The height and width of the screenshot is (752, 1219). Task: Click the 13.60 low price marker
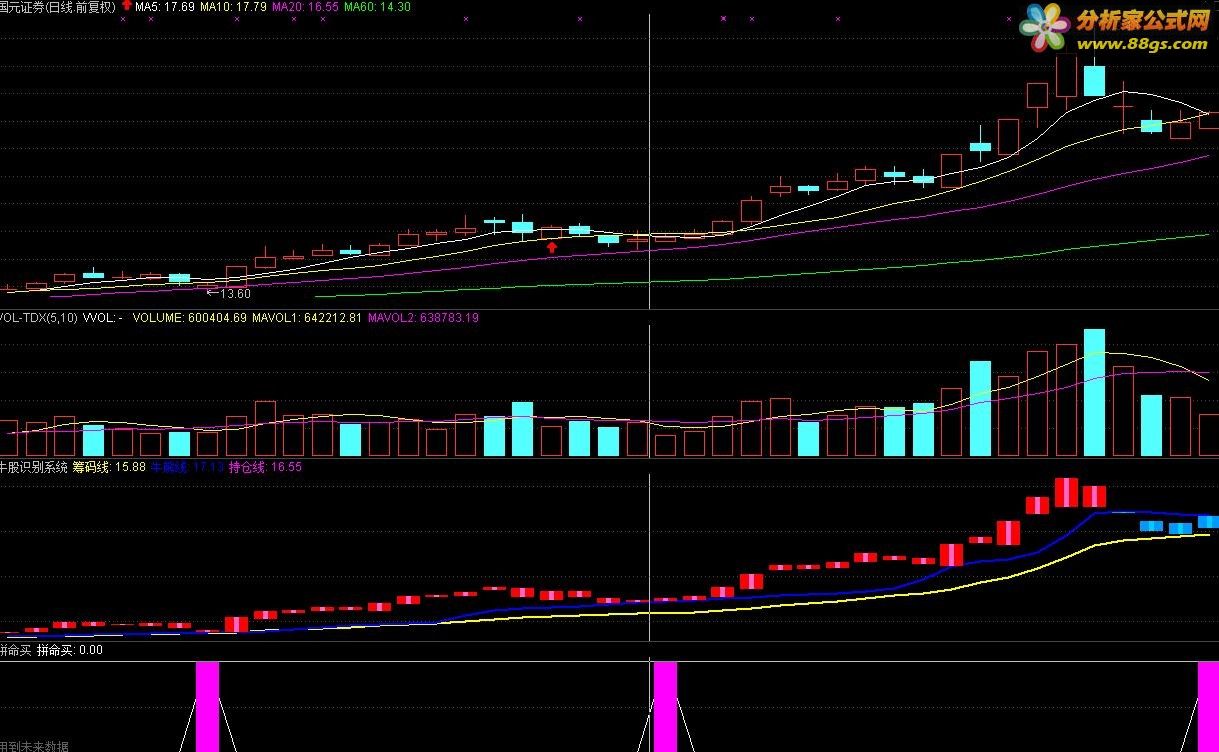[229, 294]
